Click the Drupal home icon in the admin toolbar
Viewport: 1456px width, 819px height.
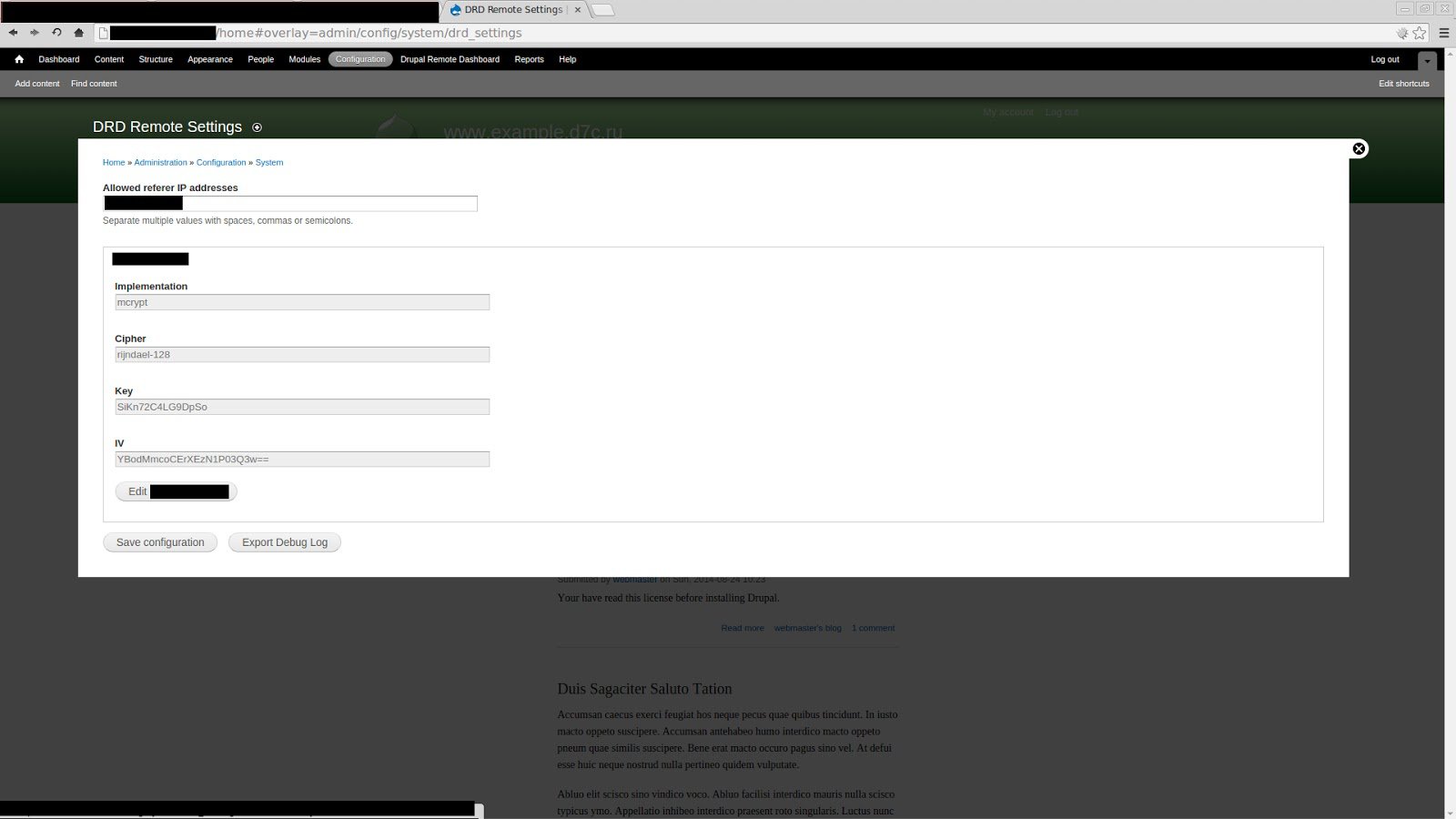pyautogui.click(x=18, y=59)
